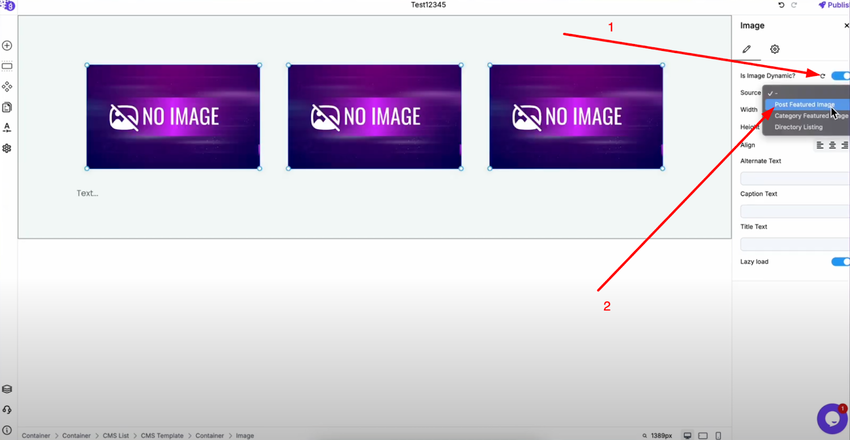This screenshot has height=440, width=850.
Task: Open the pages icon in sidebar
Action: [7, 107]
